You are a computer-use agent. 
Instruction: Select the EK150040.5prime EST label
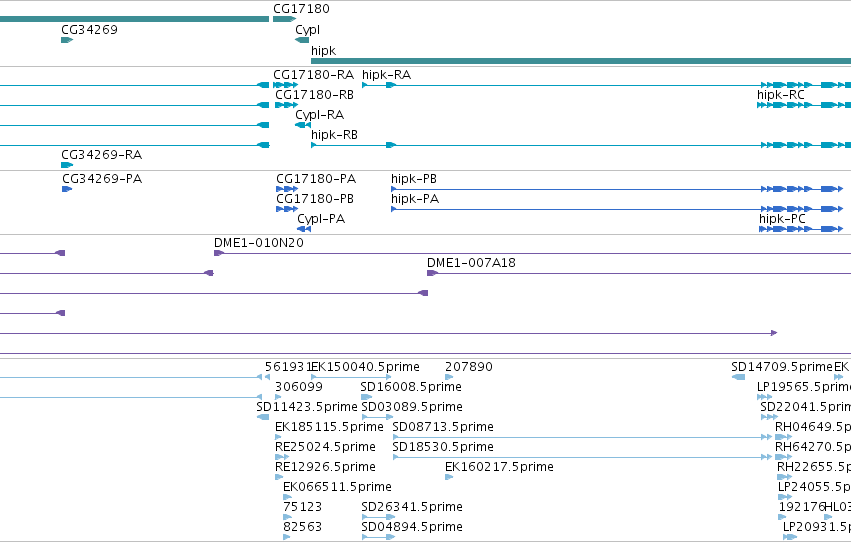pos(365,367)
